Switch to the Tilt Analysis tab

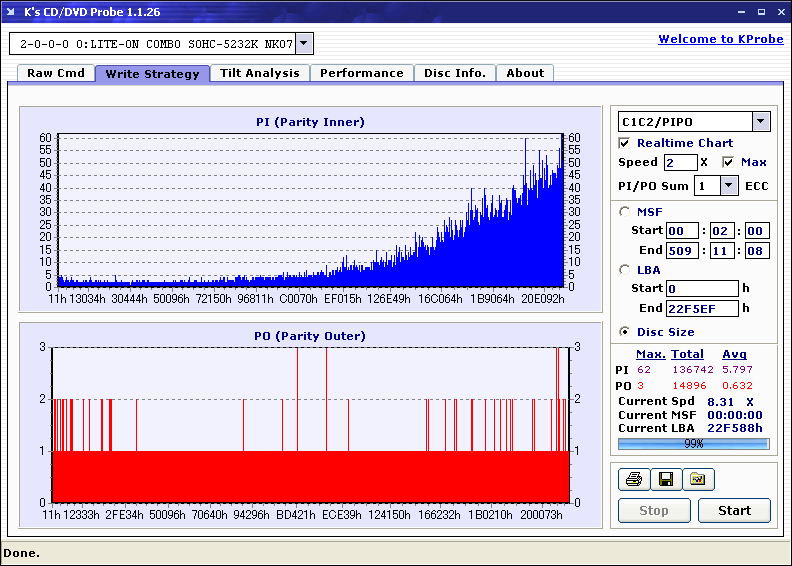[x=260, y=73]
